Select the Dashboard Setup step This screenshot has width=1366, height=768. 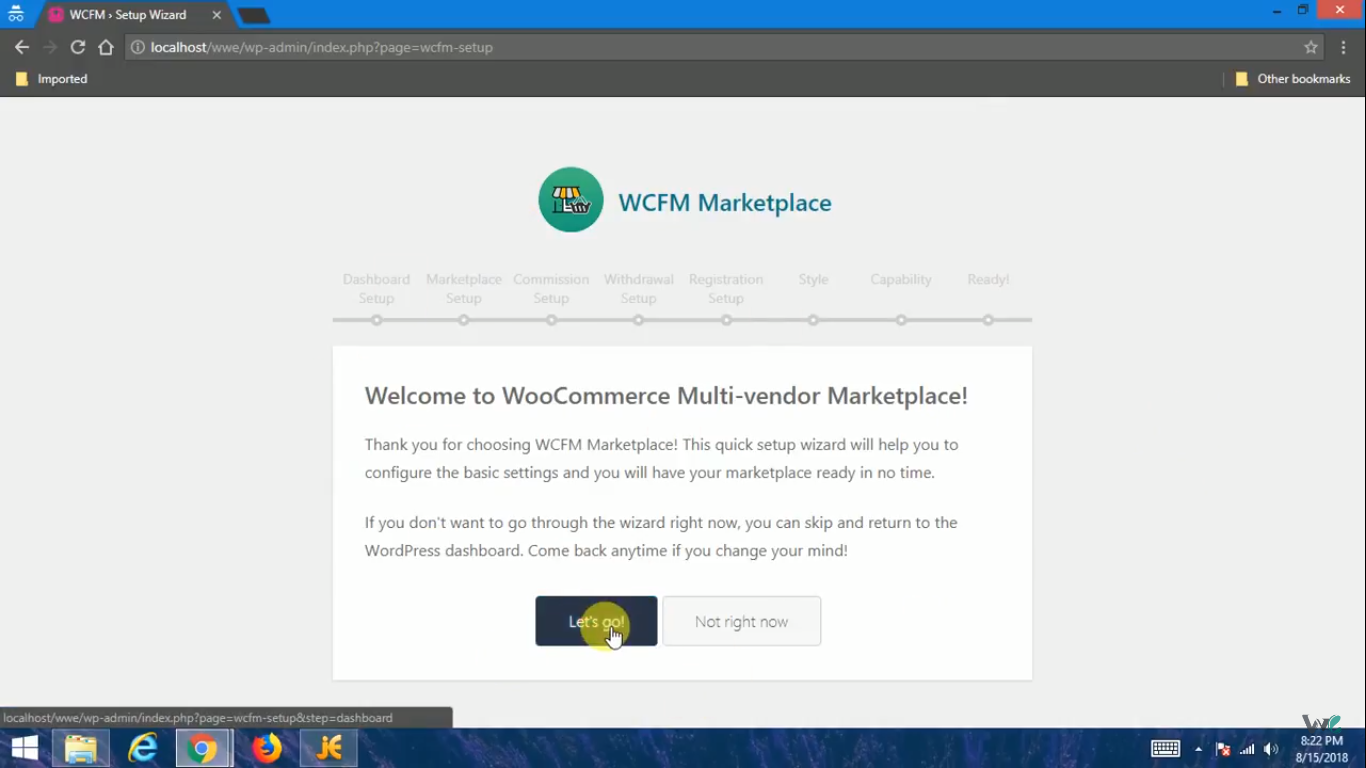pyautogui.click(x=376, y=288)
